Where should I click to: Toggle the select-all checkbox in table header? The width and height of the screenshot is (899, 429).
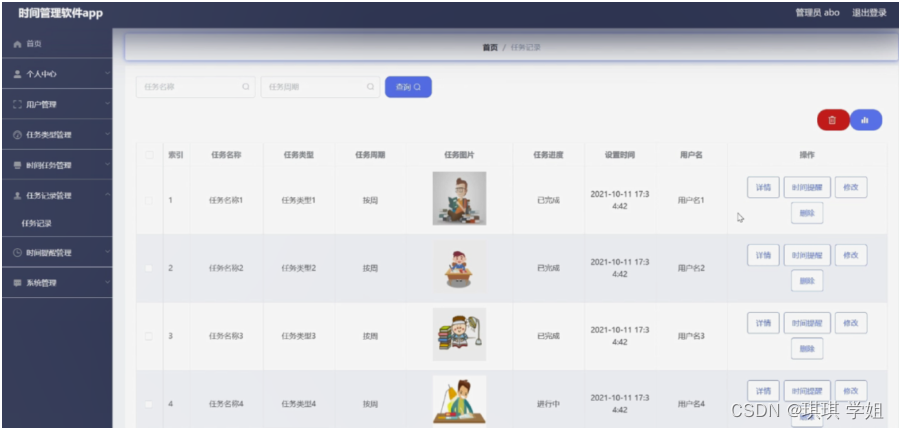tap(149, 155)
